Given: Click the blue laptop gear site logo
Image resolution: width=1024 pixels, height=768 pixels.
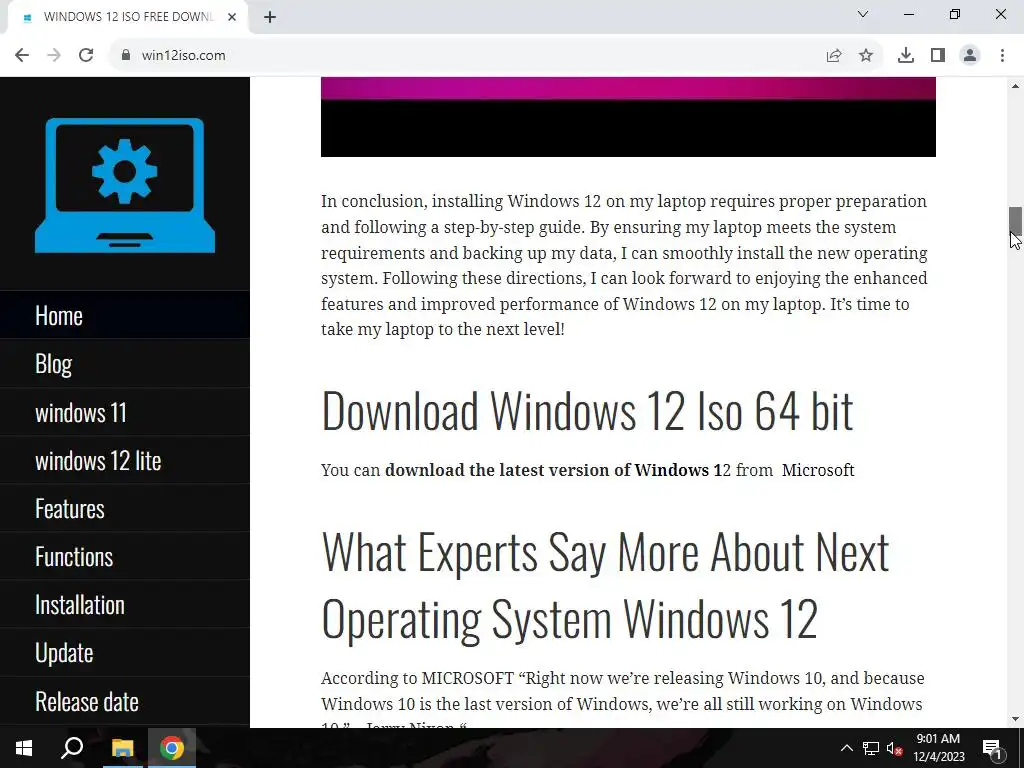Looking at the screenshot, I should [125, 185].
